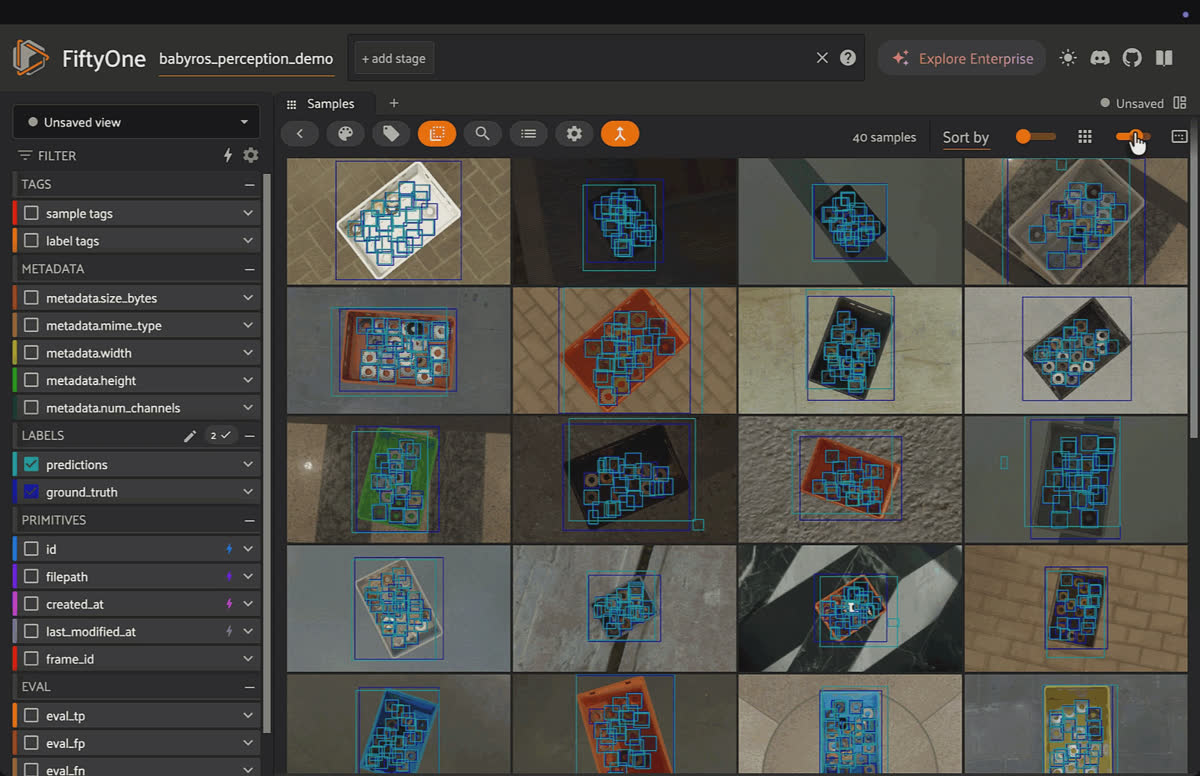Check the label tags checkbox

click(31, 241)
